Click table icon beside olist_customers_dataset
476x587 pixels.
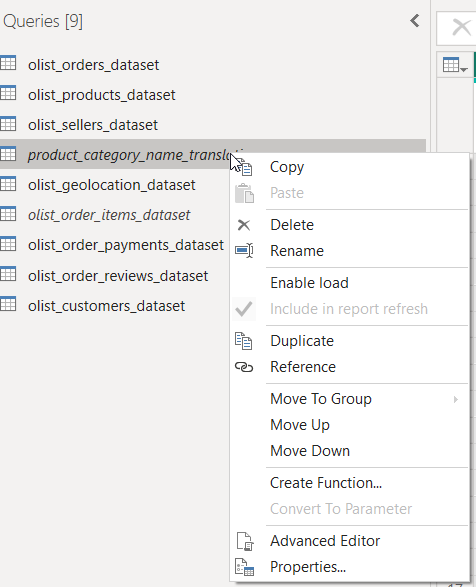click(x=8, y=304)
